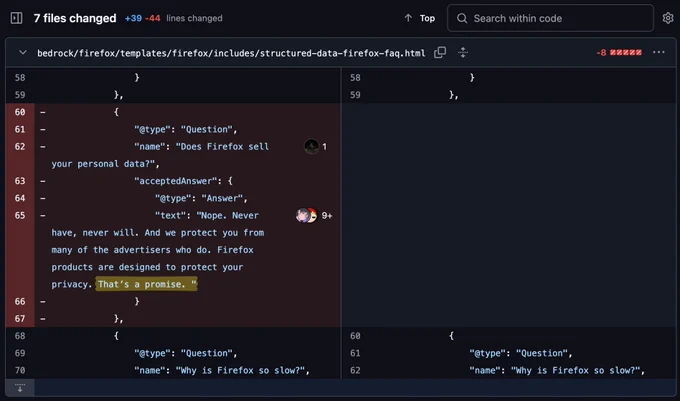Expand hidden lines below line 70
The image size is (680, 401).
tap(20, 388)
